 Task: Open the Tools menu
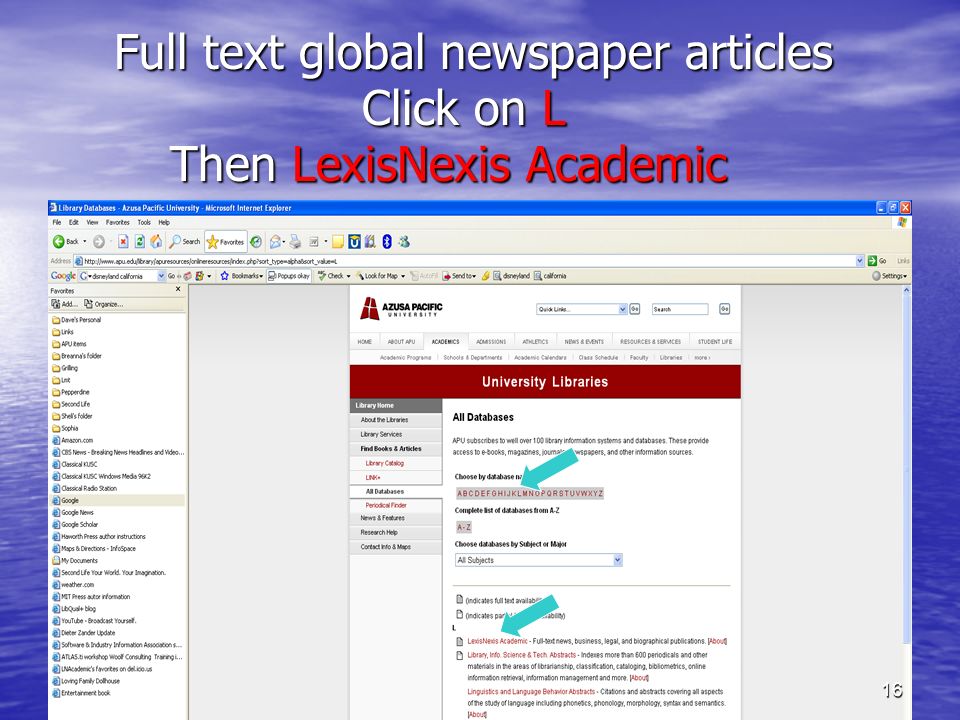(x=144, y=222)
